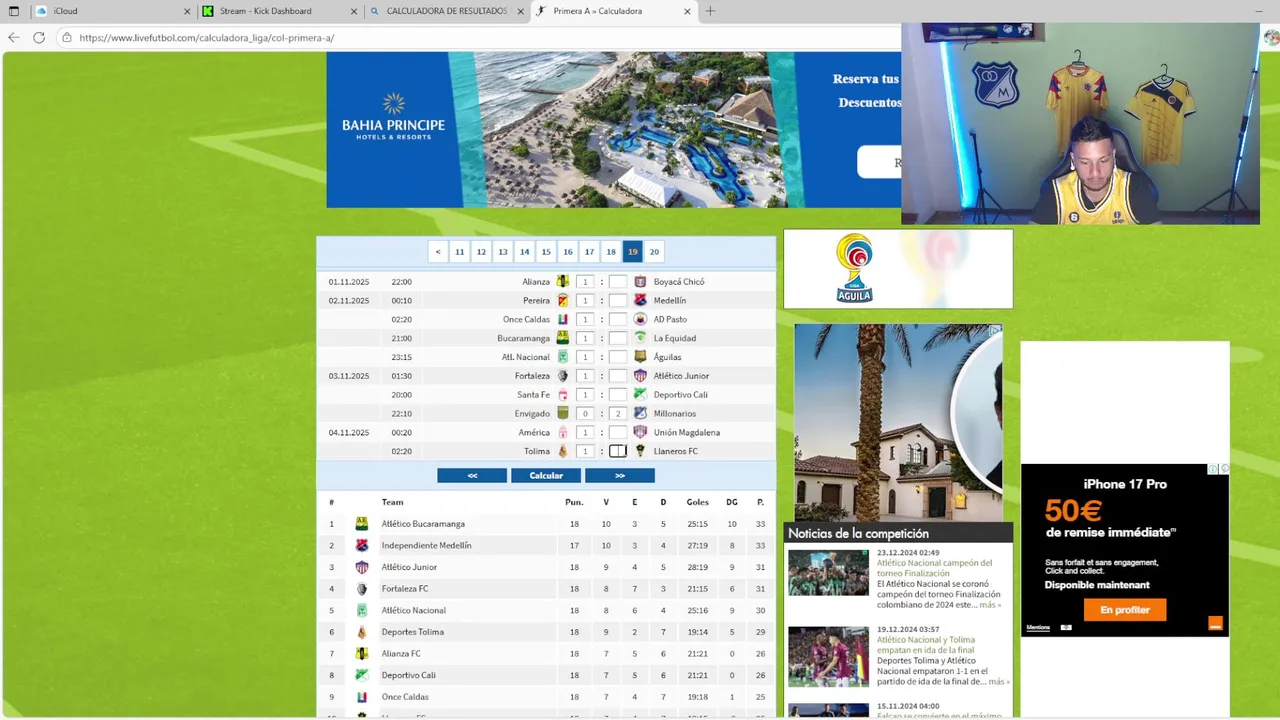The width and height of the screenshot is (1280, 720).
Task: Click the browser back arrow
Action: (x=13, y=38)
